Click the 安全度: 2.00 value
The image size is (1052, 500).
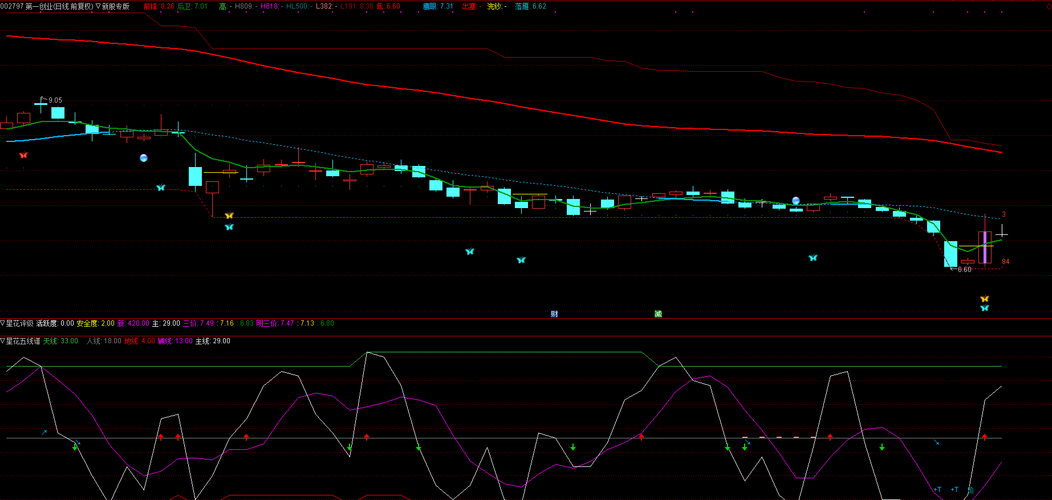click(x=96, y=323)
